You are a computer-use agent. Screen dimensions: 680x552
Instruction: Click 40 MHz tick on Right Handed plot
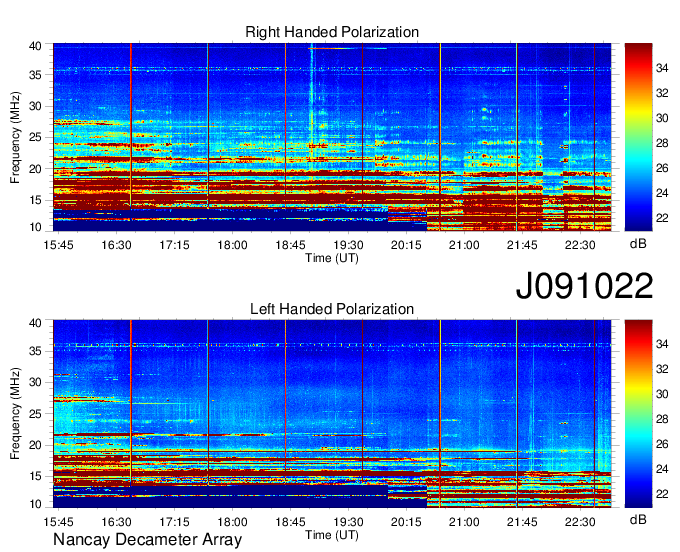35,46
